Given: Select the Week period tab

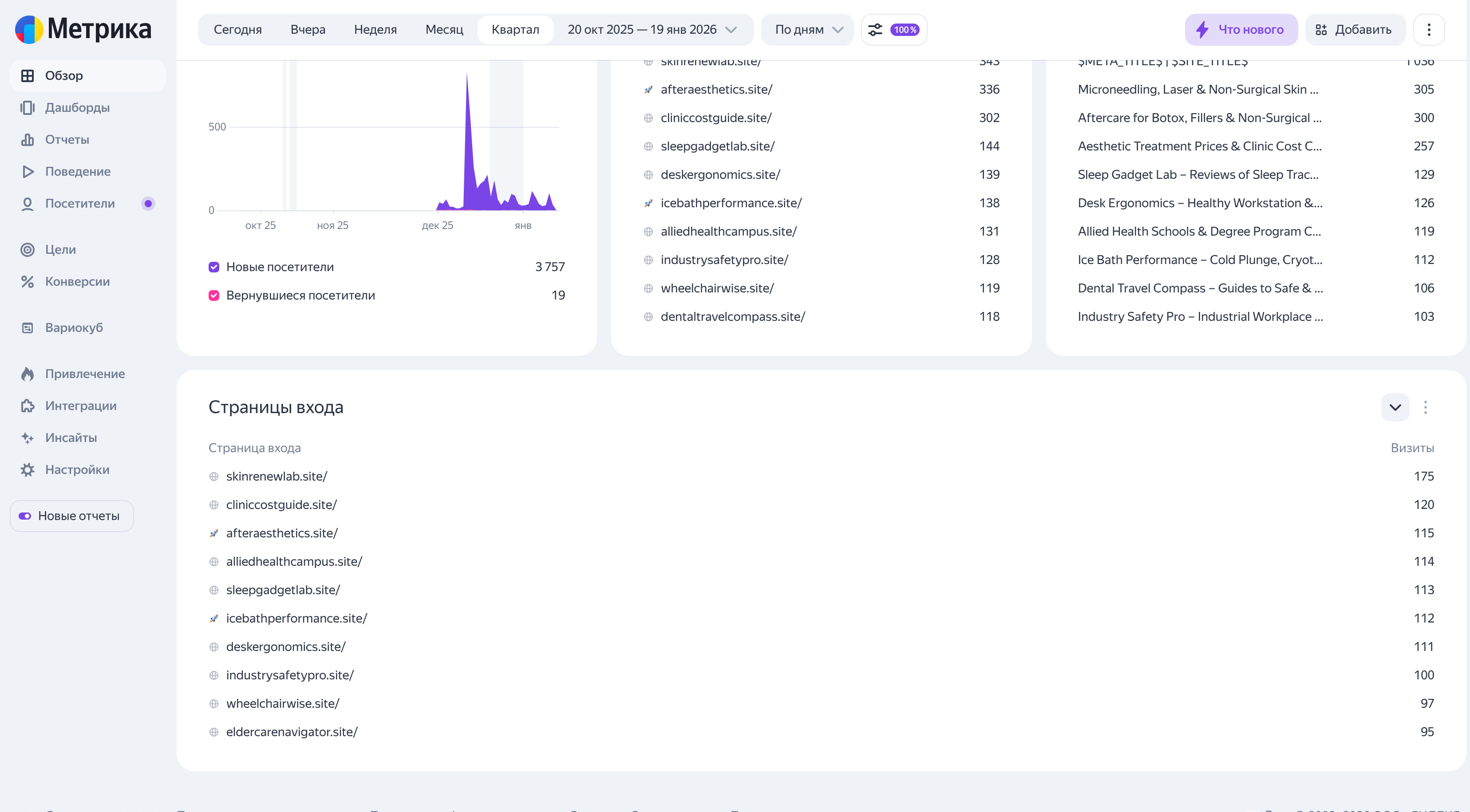Looking at the screenshot, I should (x=375, y=30).
